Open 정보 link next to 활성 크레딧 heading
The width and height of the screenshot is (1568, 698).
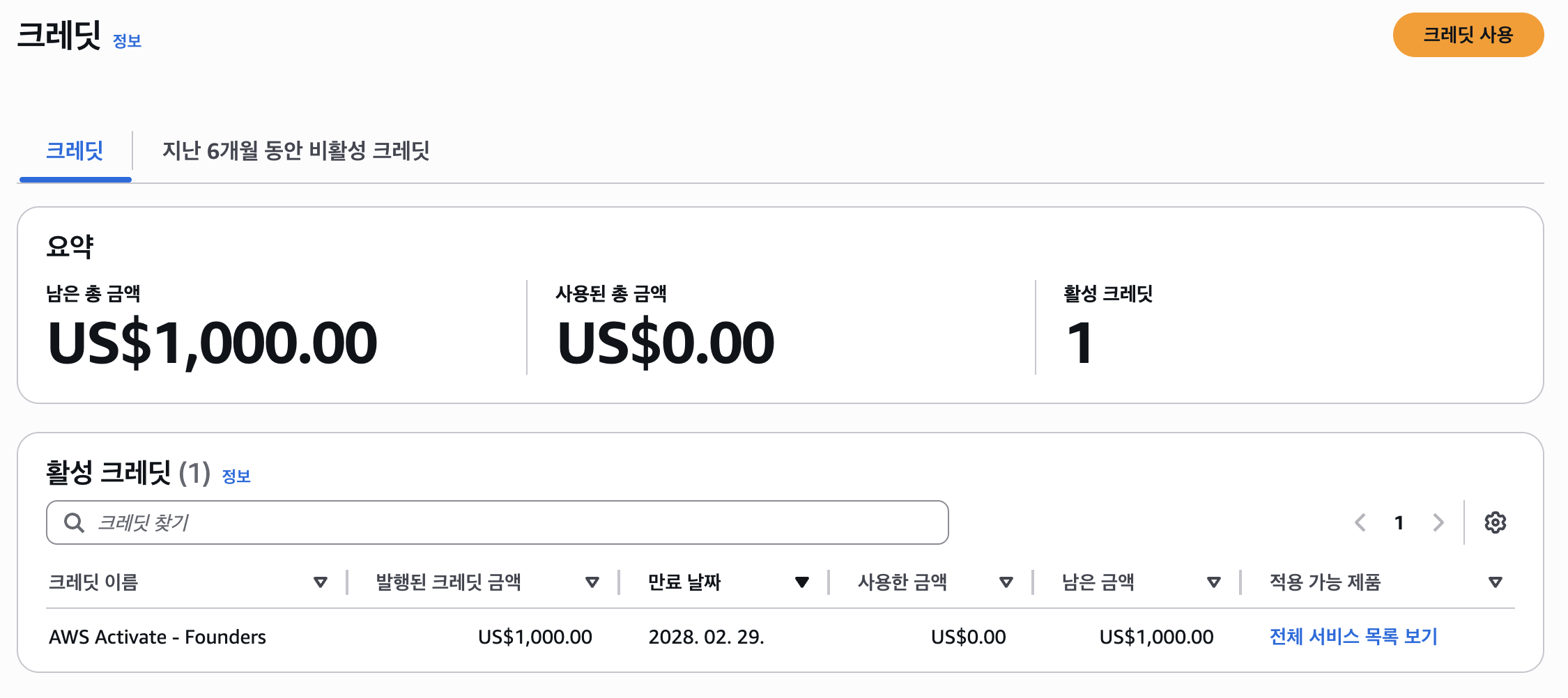(236, 476)
